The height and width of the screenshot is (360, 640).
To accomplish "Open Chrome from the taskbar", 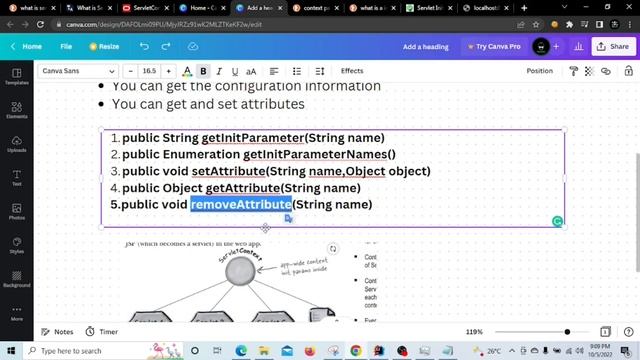I will pos(356,351).
